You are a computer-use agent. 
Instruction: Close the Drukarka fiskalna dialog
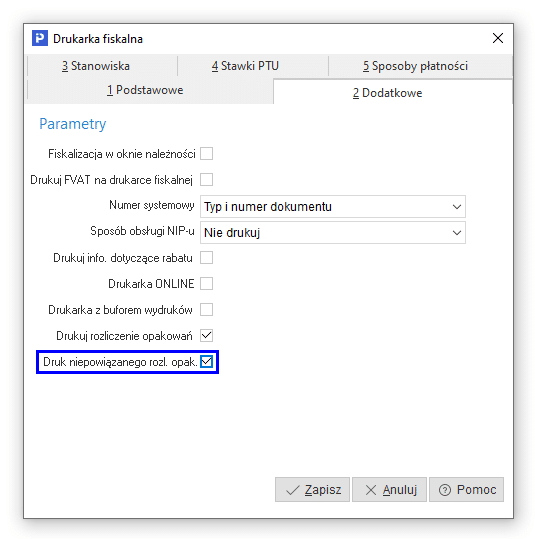[x=498, y=38]
